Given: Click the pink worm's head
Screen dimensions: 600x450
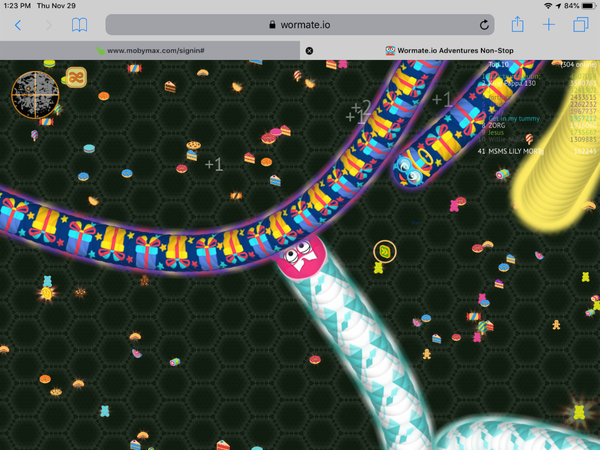Looking at the screenshot, I should pyautogui.click(x=300, y=257).
